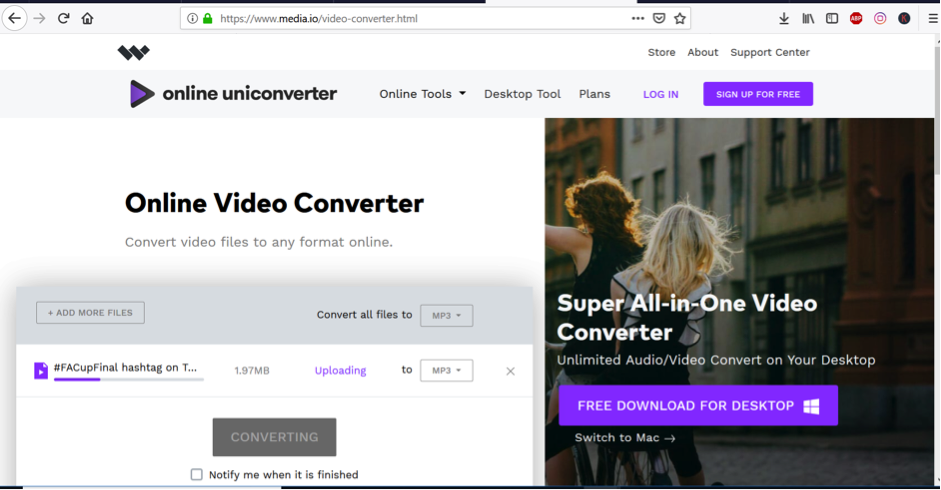Image resolution: width=941 pixels, height=490 pixels.
Task: Click the upload progress bar under the filename
Action: click(128, 380)
